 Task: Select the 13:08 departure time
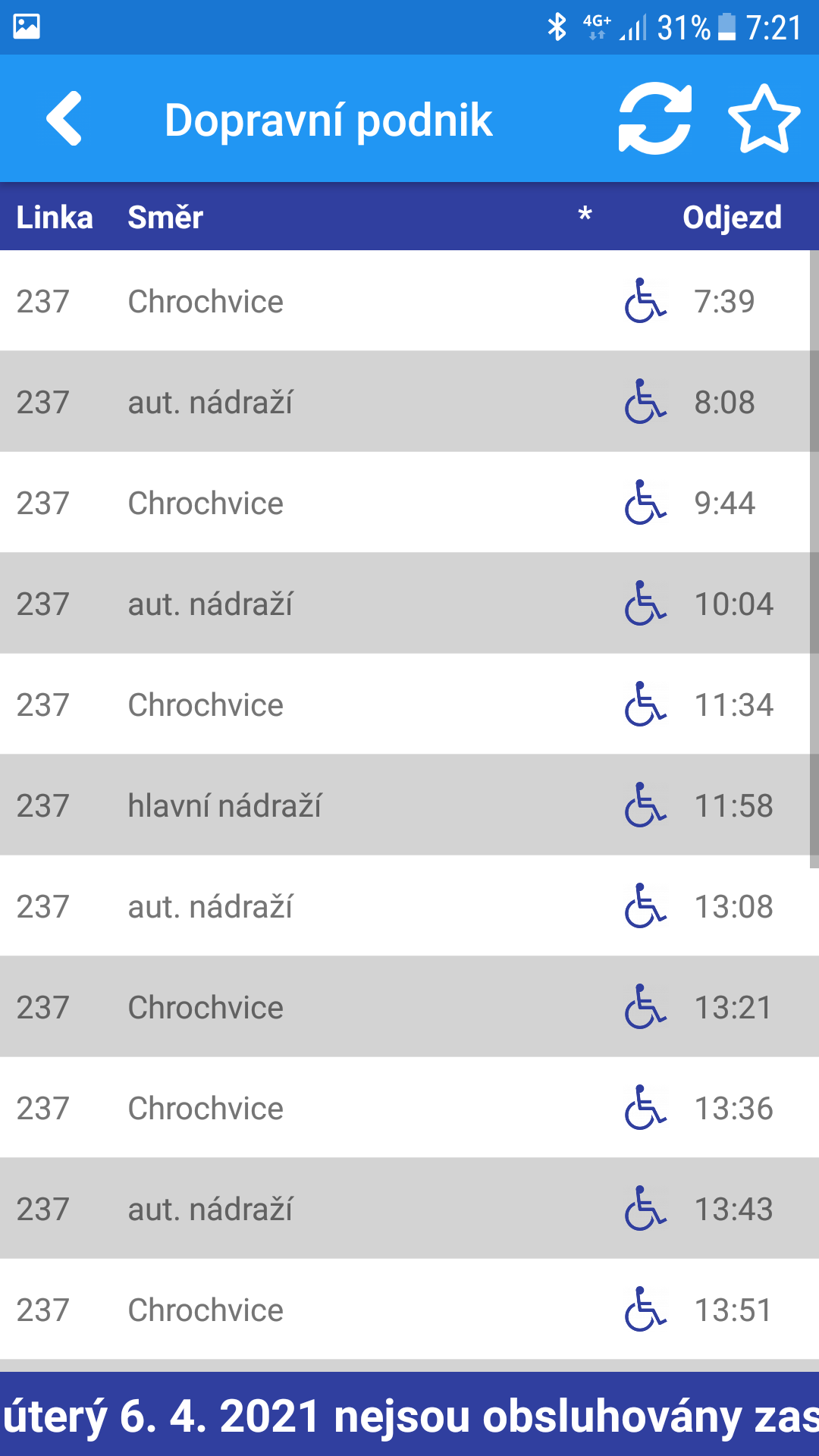733,906
